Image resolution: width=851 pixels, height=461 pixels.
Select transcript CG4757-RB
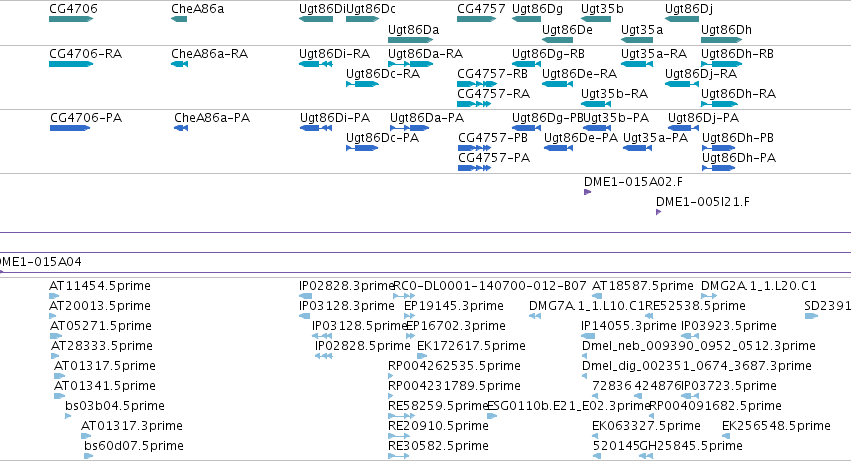[477, 84]
